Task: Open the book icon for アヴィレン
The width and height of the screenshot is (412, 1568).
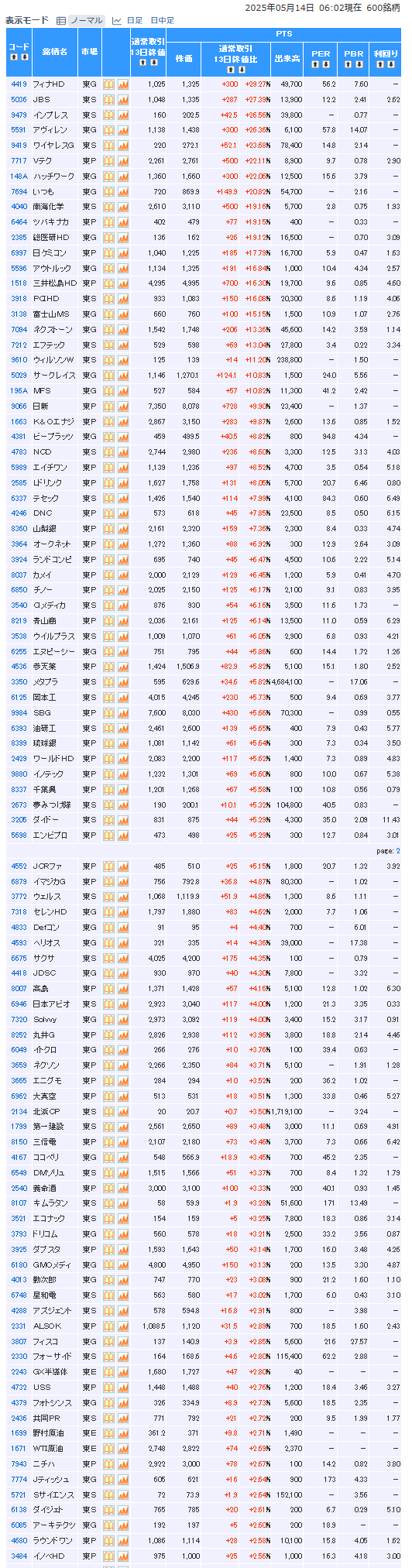Action: click(109, 130)
